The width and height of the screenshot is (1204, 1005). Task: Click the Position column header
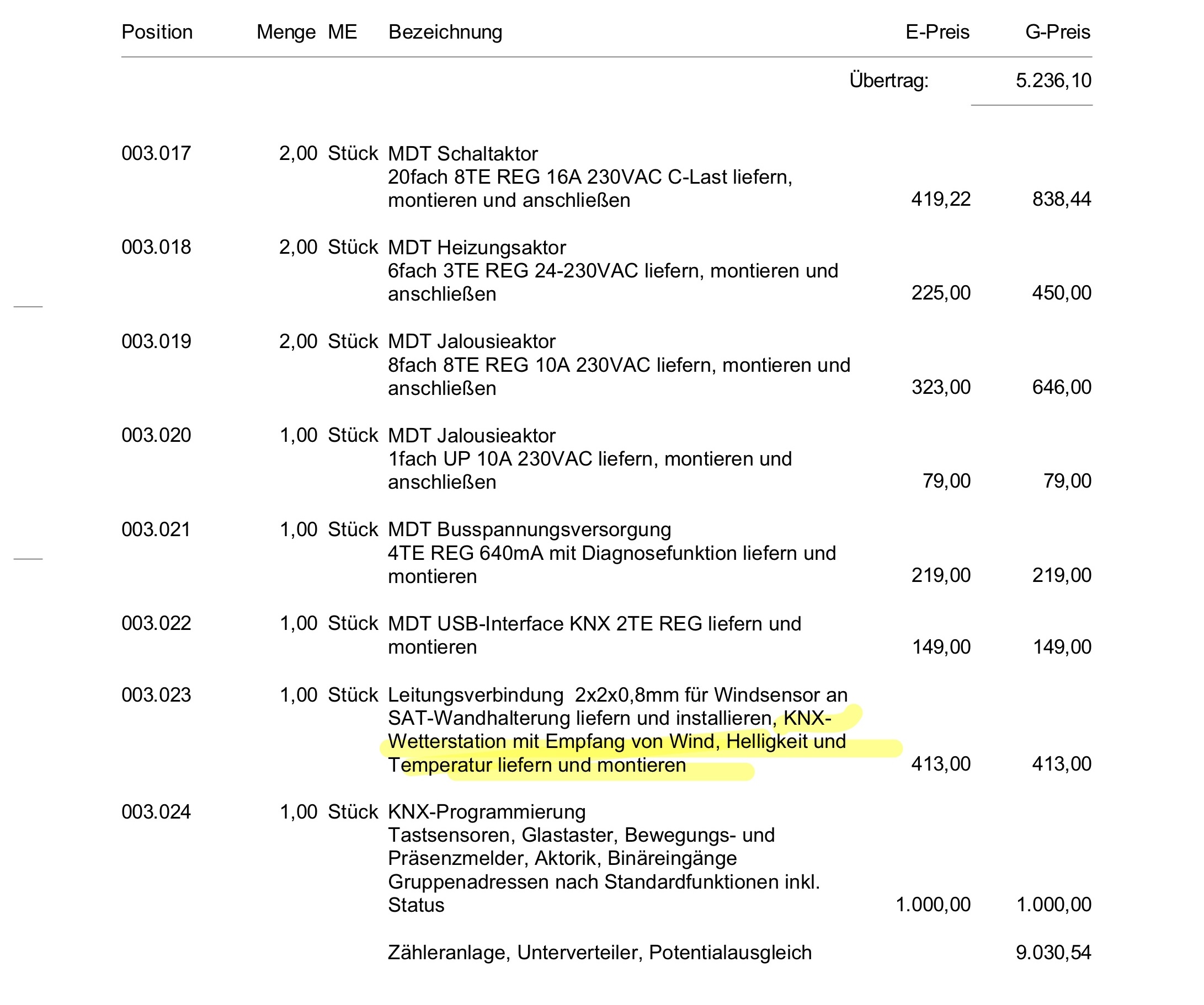coord(157,31)
